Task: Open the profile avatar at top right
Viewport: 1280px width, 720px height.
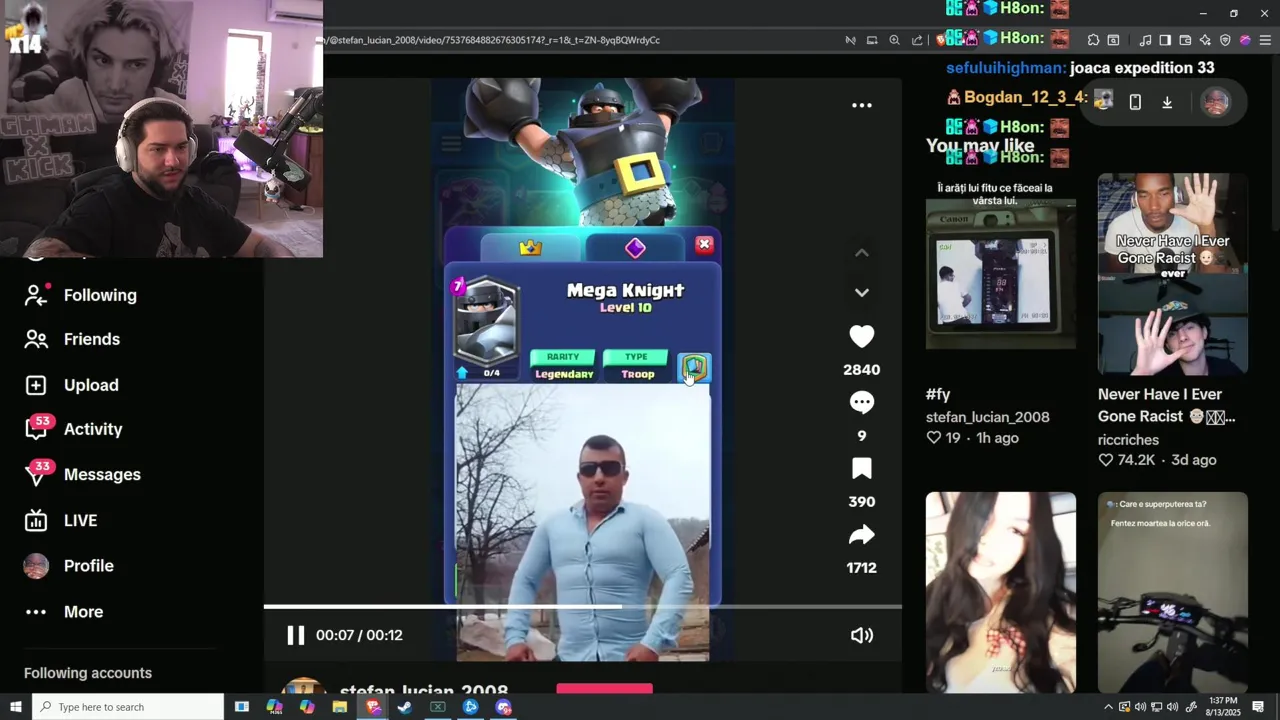Action: point(1215,102)
